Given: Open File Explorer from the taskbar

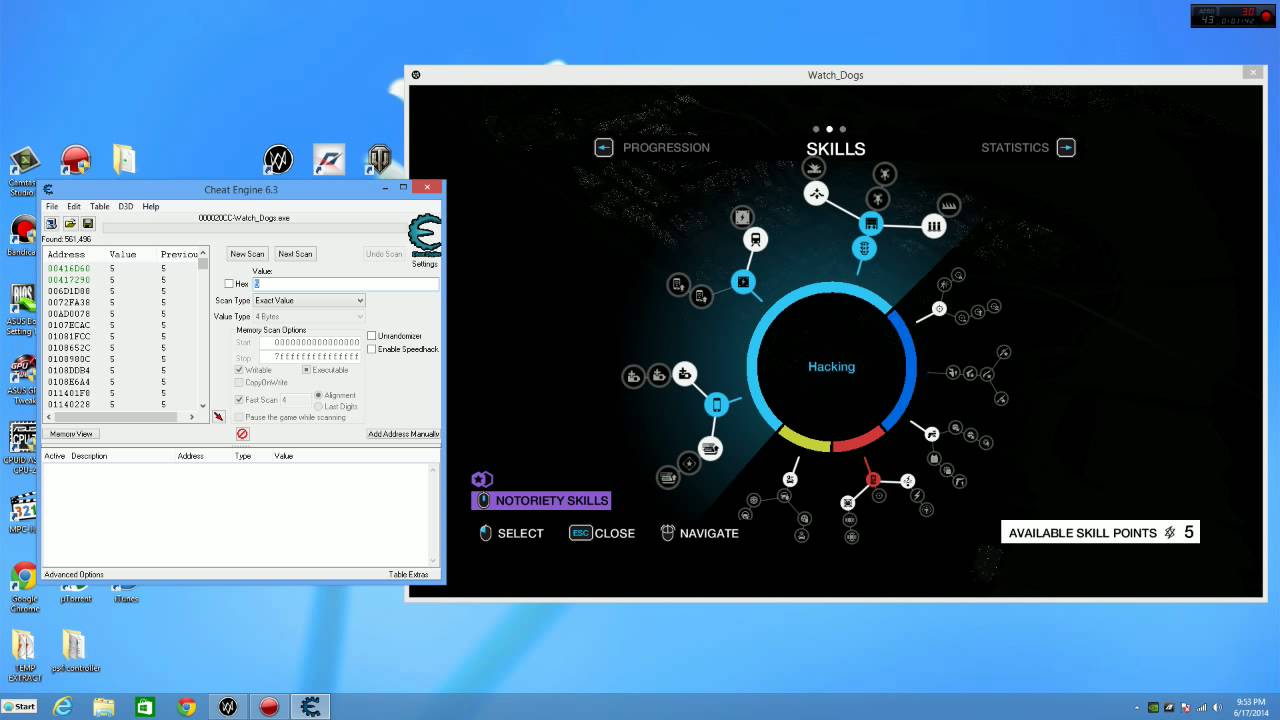Looking at the screenshot, I should click(x=104, y=707).
